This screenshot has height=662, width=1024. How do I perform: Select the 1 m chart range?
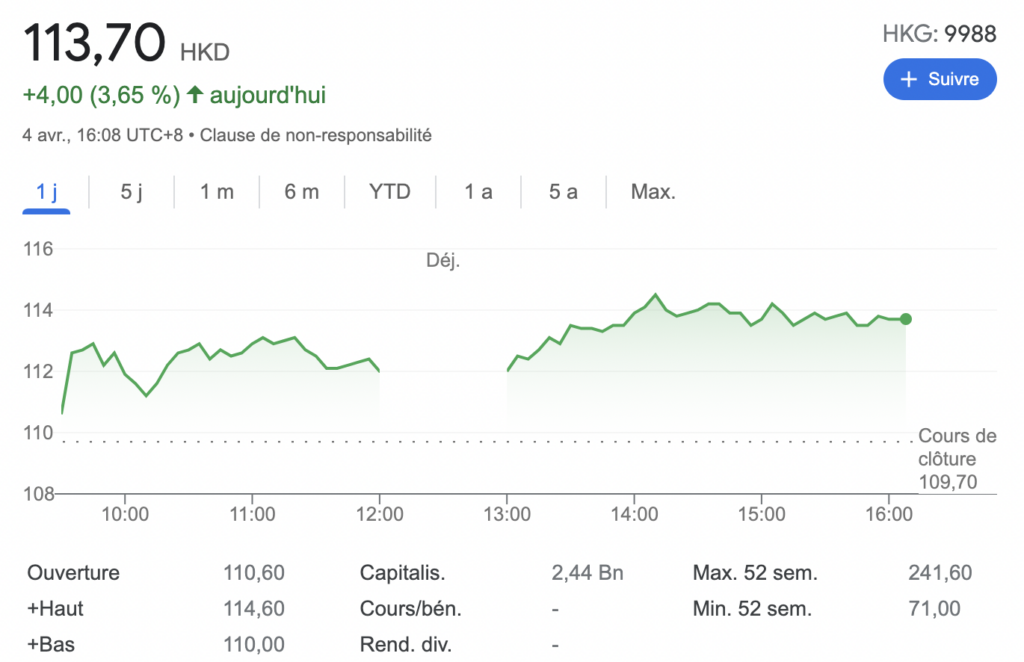[216, 191]
